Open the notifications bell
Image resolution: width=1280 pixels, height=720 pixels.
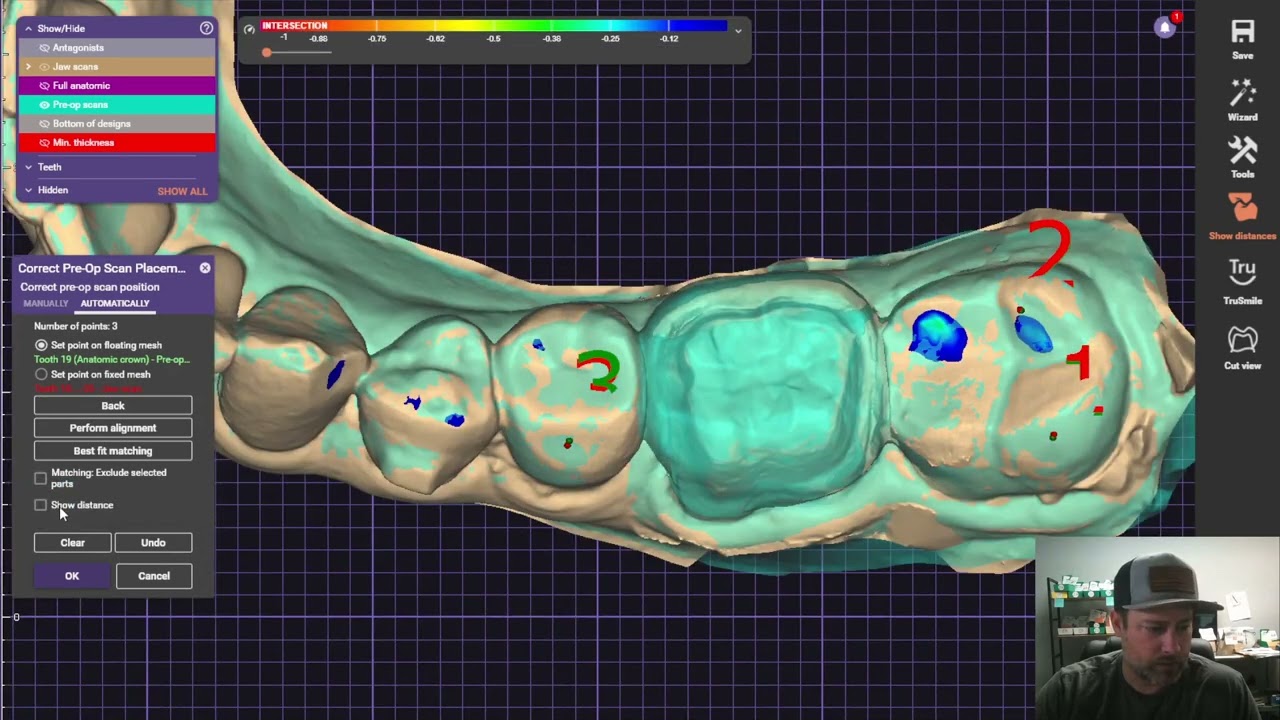pyautogui.click(x=1164, y=28)
